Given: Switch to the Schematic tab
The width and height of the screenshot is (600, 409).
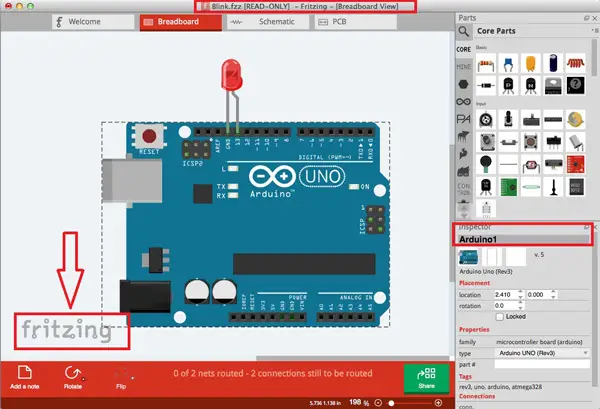Looking at the screenshot, I should (268, 22).
